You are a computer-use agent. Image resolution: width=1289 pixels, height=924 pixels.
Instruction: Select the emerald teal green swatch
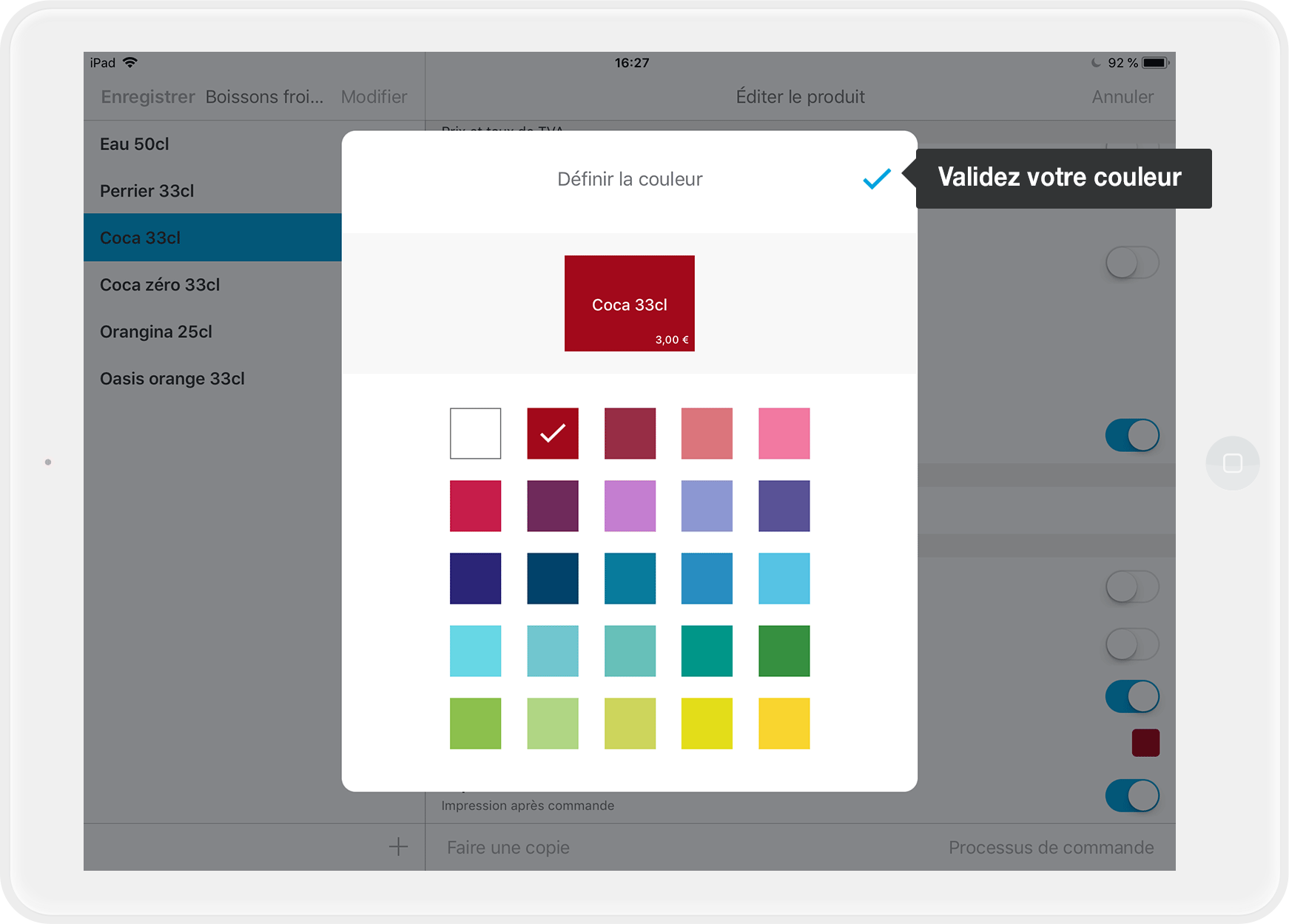click(x=707, y=651)
